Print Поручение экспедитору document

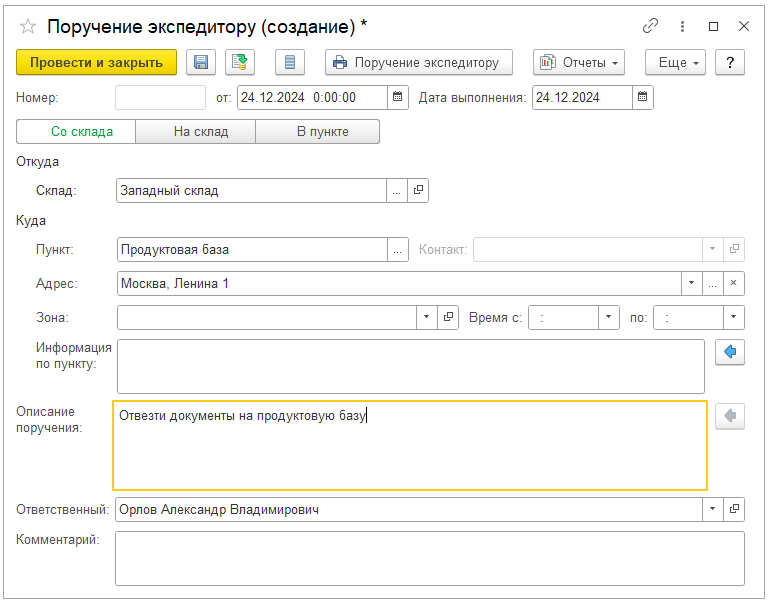pyautogui.click(x=418, y=62)
